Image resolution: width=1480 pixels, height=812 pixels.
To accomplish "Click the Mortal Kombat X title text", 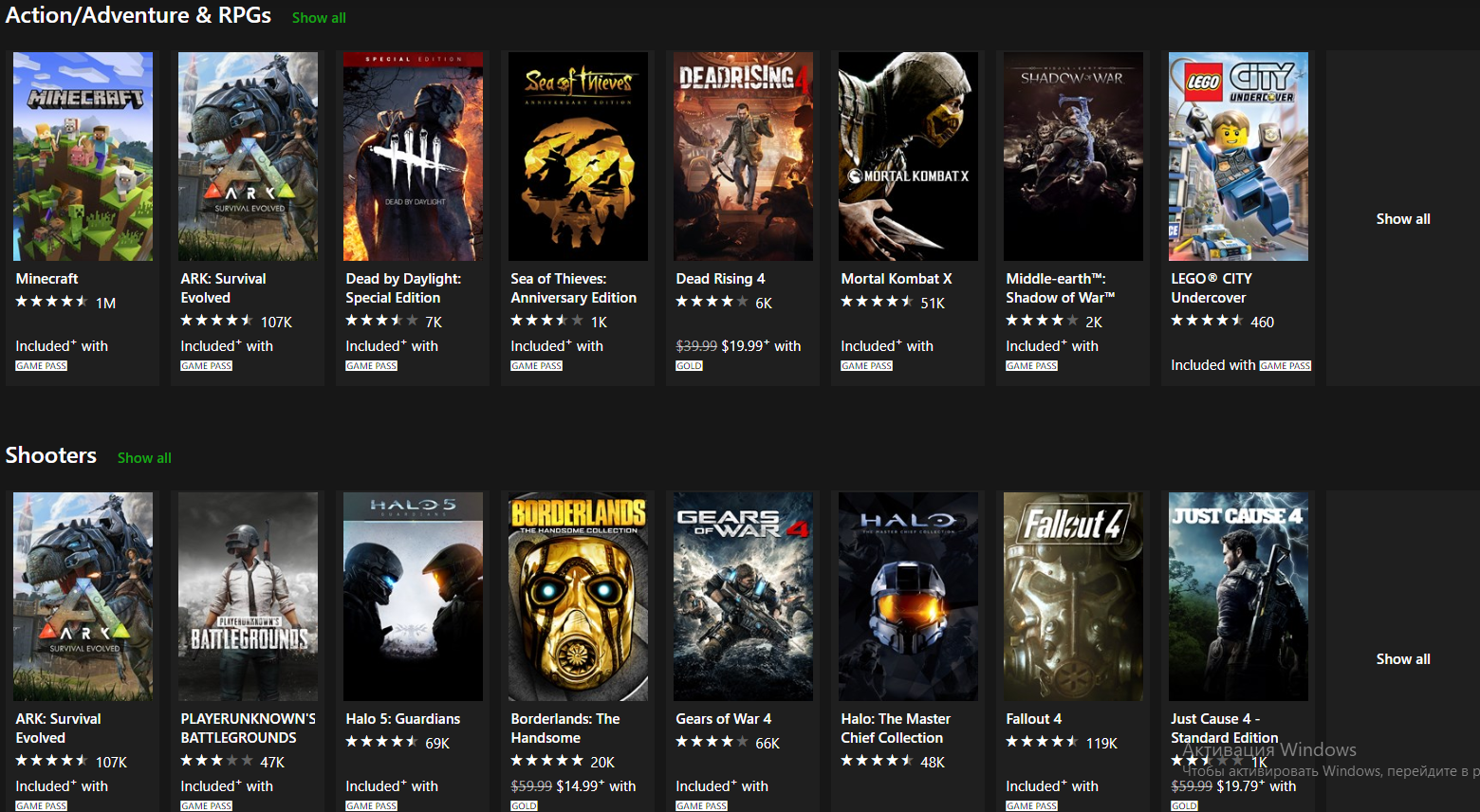I will point(896,279).
